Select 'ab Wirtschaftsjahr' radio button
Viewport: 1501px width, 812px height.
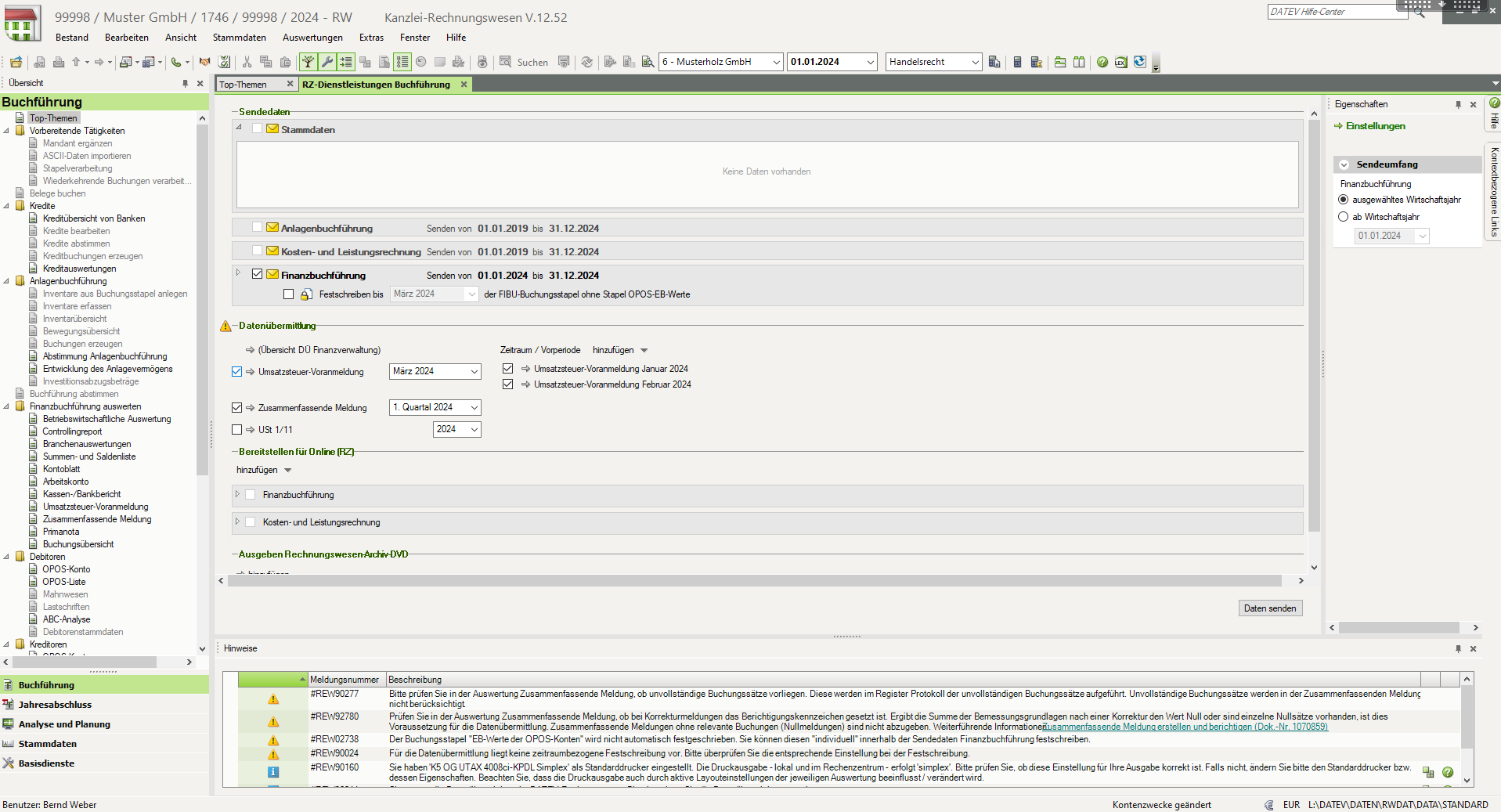coord(1344,217)
